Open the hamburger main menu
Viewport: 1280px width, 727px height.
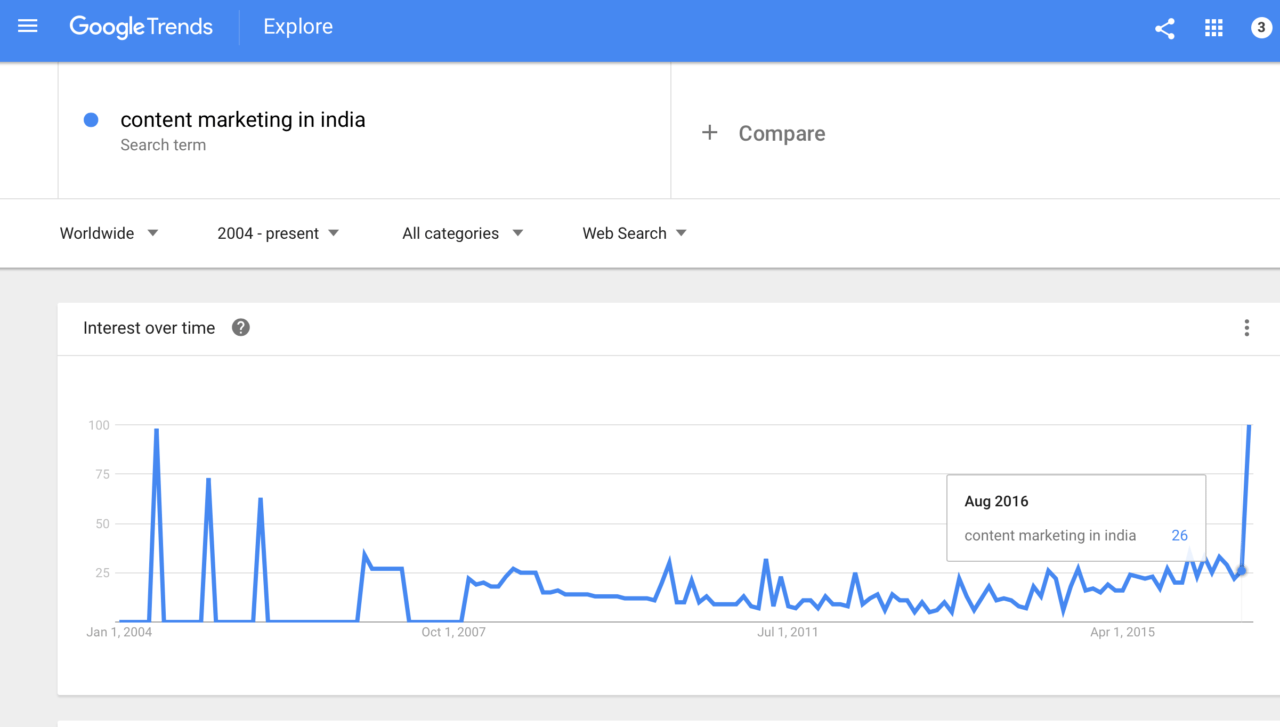pyautogui.click(x=28, y=27)
